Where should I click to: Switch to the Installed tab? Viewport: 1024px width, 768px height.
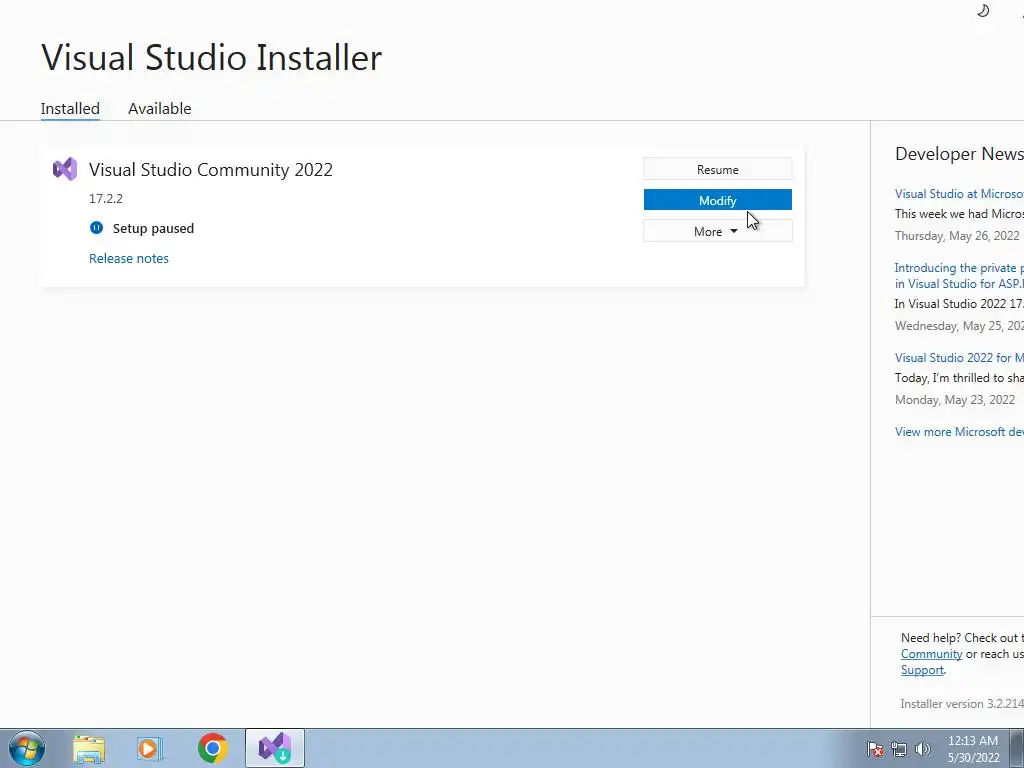[x=70, y=108]
